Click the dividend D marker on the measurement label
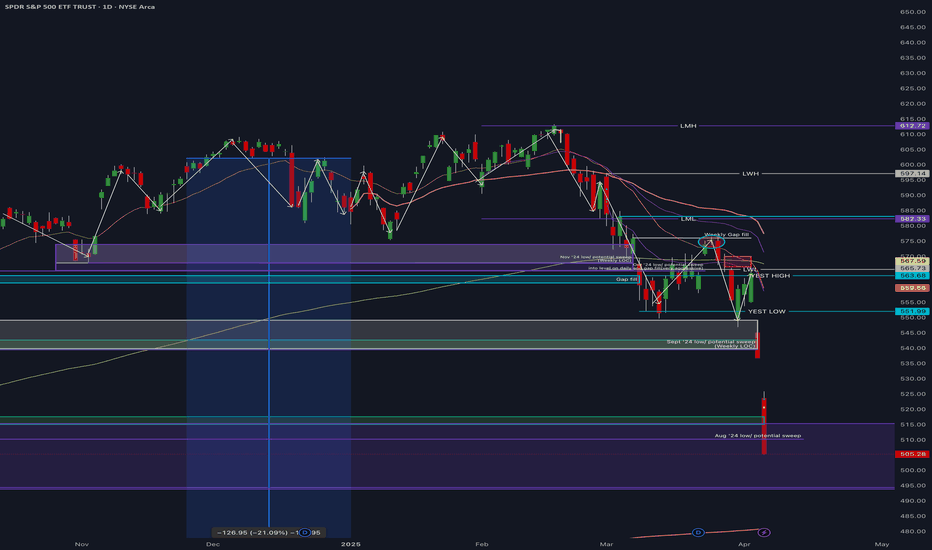Image resolution: width=932 pixels, height=550 pixels. [x=305, y=532]
